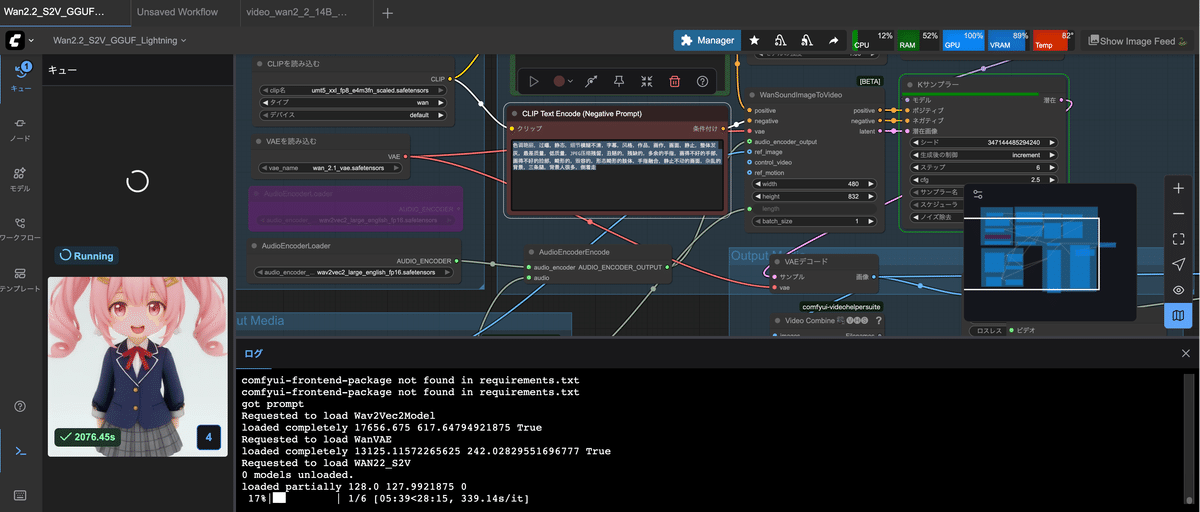Image resolution: width=1200 pixels, height=512 pixels.
Task: Increase the batch_size value arrow
Action: point(870,221)
